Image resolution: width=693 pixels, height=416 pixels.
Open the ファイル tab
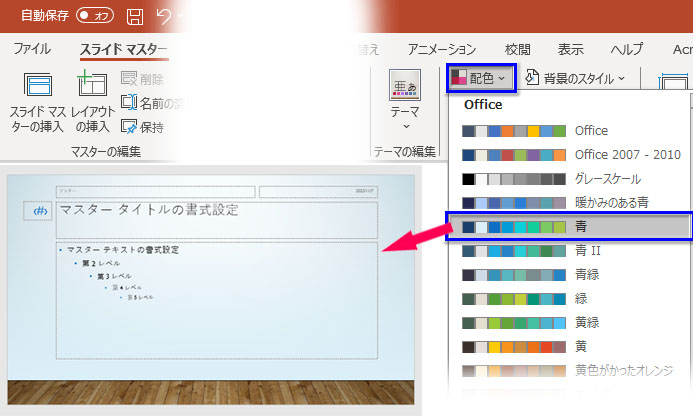tap(32, 49)
